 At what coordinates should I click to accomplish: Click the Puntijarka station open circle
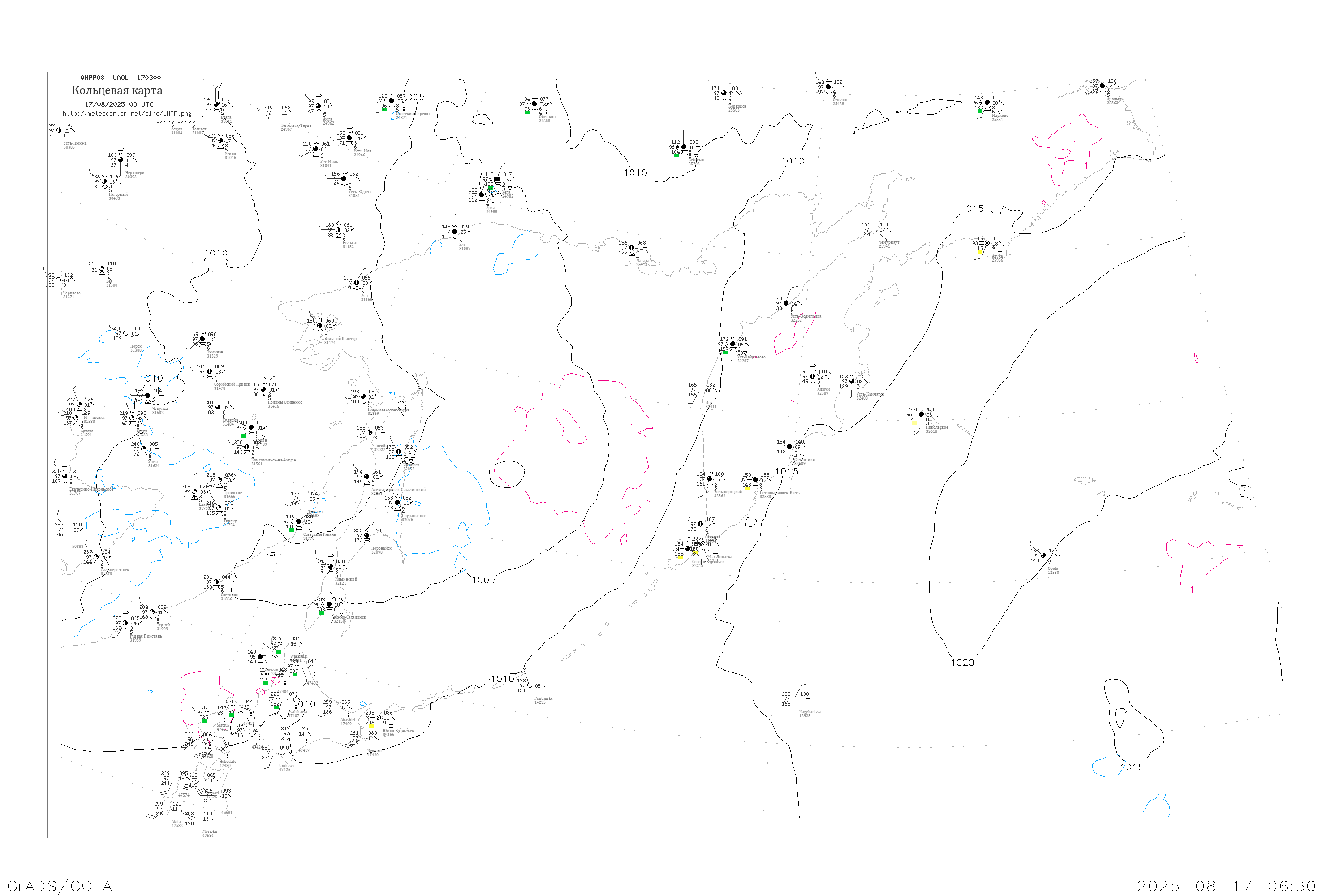(530, 685)
